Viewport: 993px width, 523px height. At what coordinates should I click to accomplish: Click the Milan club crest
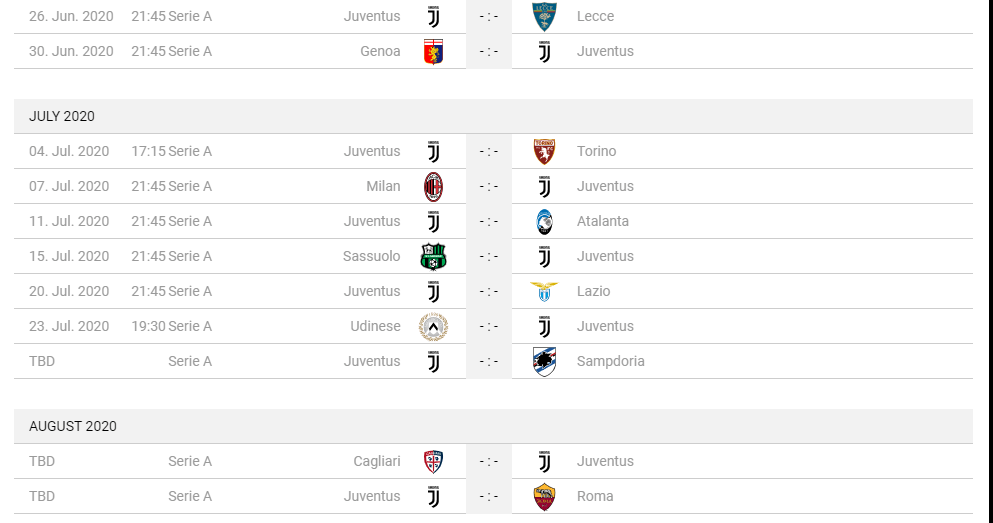click(x=433, y=186)
